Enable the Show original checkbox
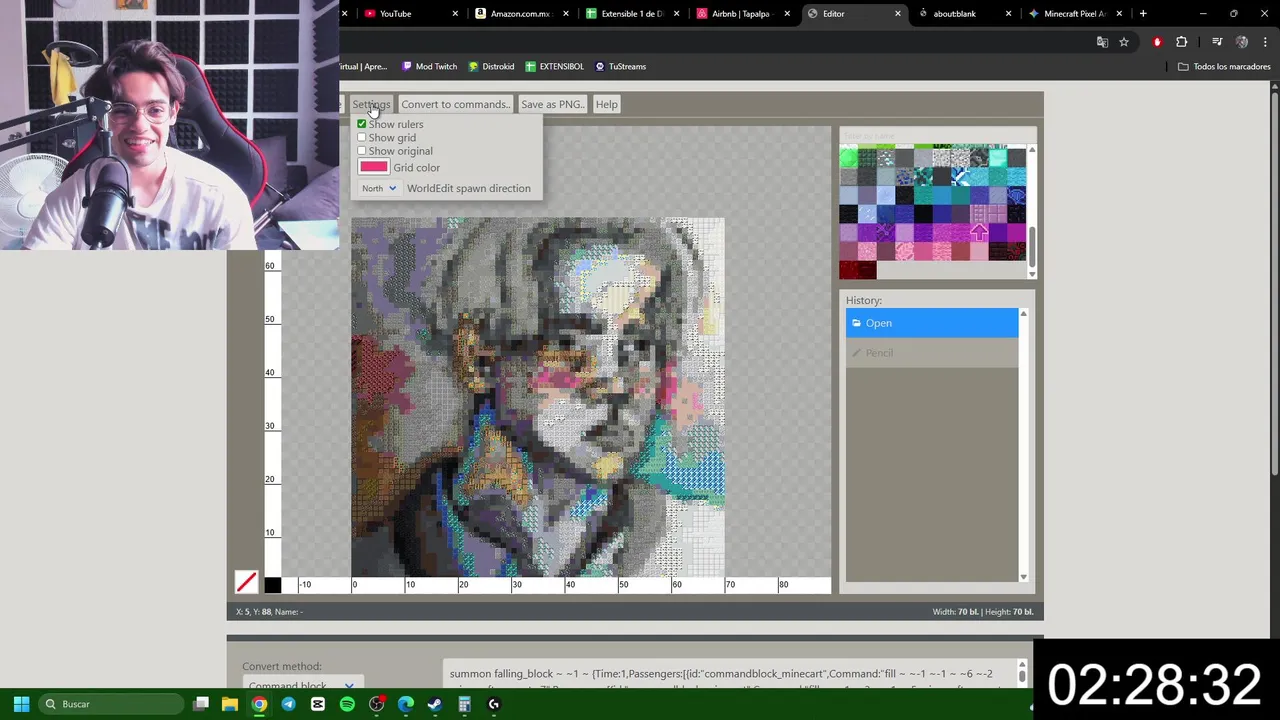This screenshot has width=1280, height=720. [x=362, y=151]
